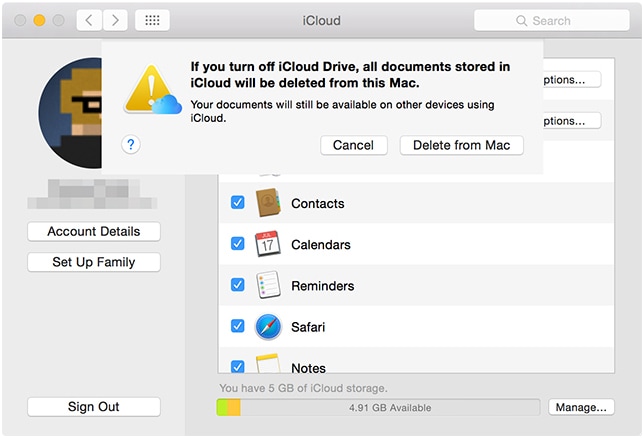Click the Notes app icon
Image resolution: width=644 pixels, height=438 pixels.
click(x=267, y=365)
